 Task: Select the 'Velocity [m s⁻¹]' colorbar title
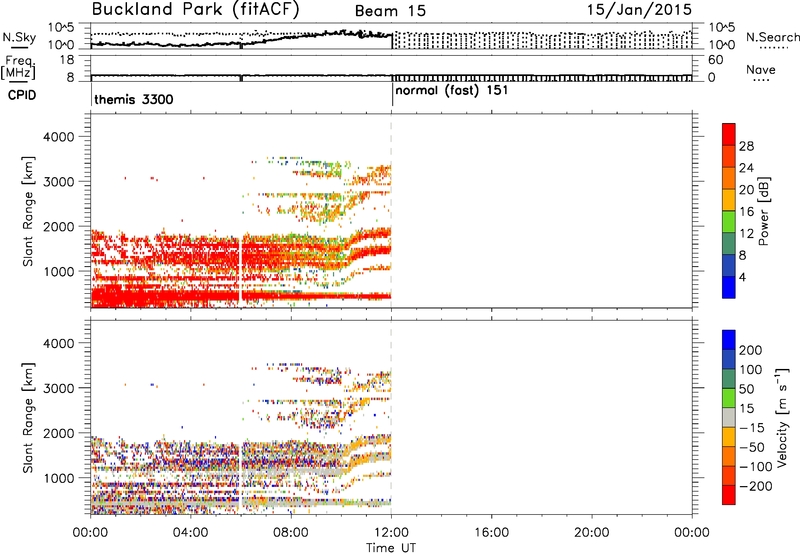tap(783, 418)
